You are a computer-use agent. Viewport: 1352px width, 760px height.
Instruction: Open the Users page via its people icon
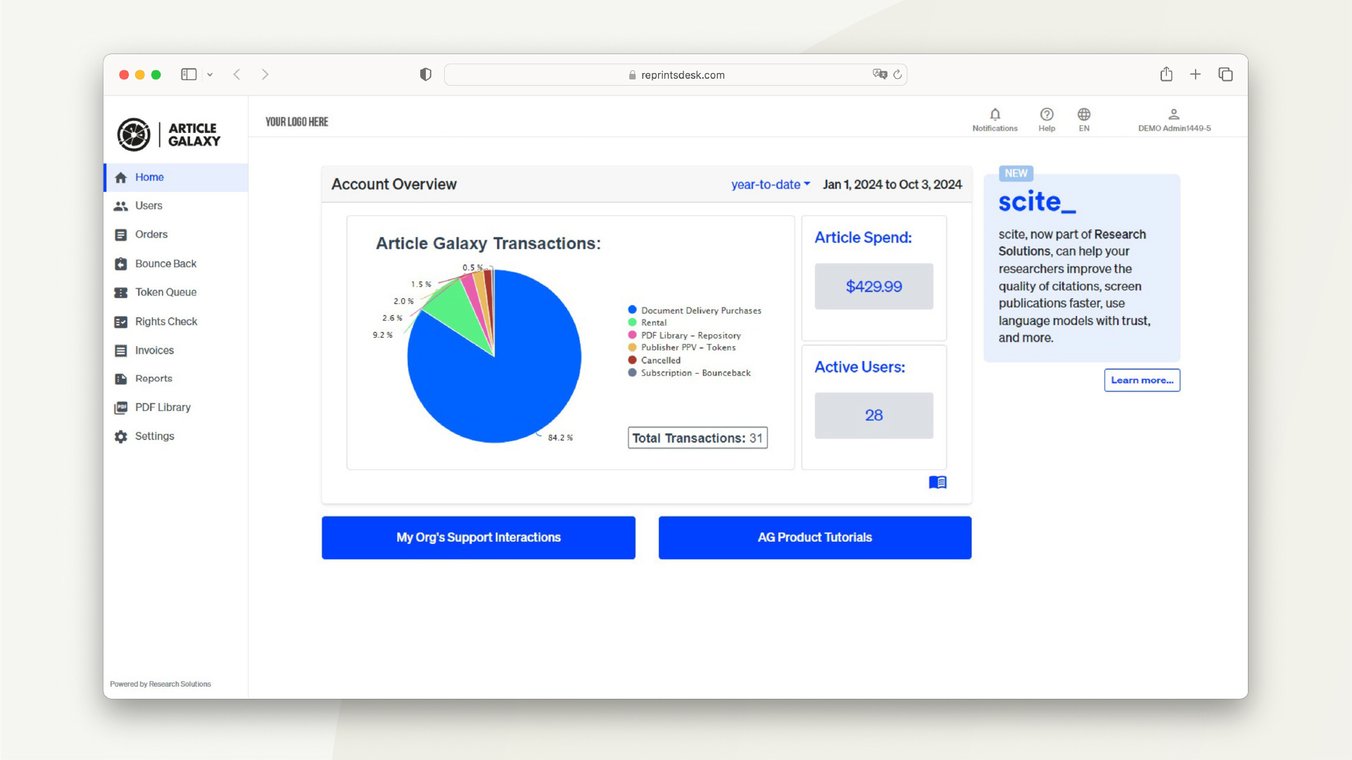pyautogui.click(x=121, y=206)
